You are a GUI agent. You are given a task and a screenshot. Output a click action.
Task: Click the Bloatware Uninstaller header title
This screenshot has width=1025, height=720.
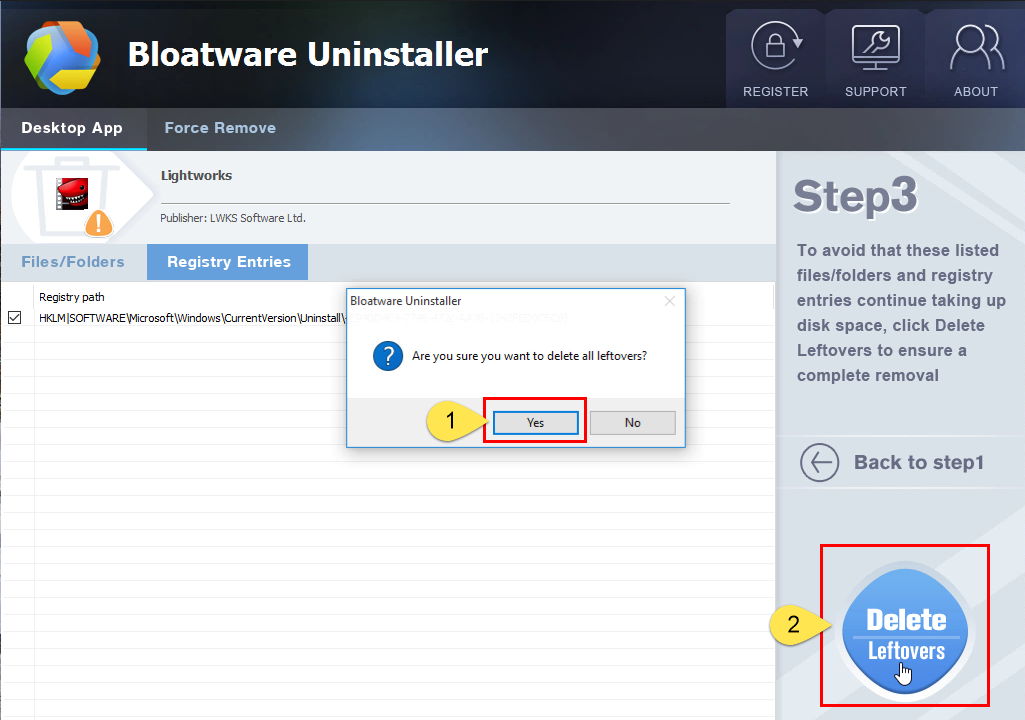pos(308,54)
